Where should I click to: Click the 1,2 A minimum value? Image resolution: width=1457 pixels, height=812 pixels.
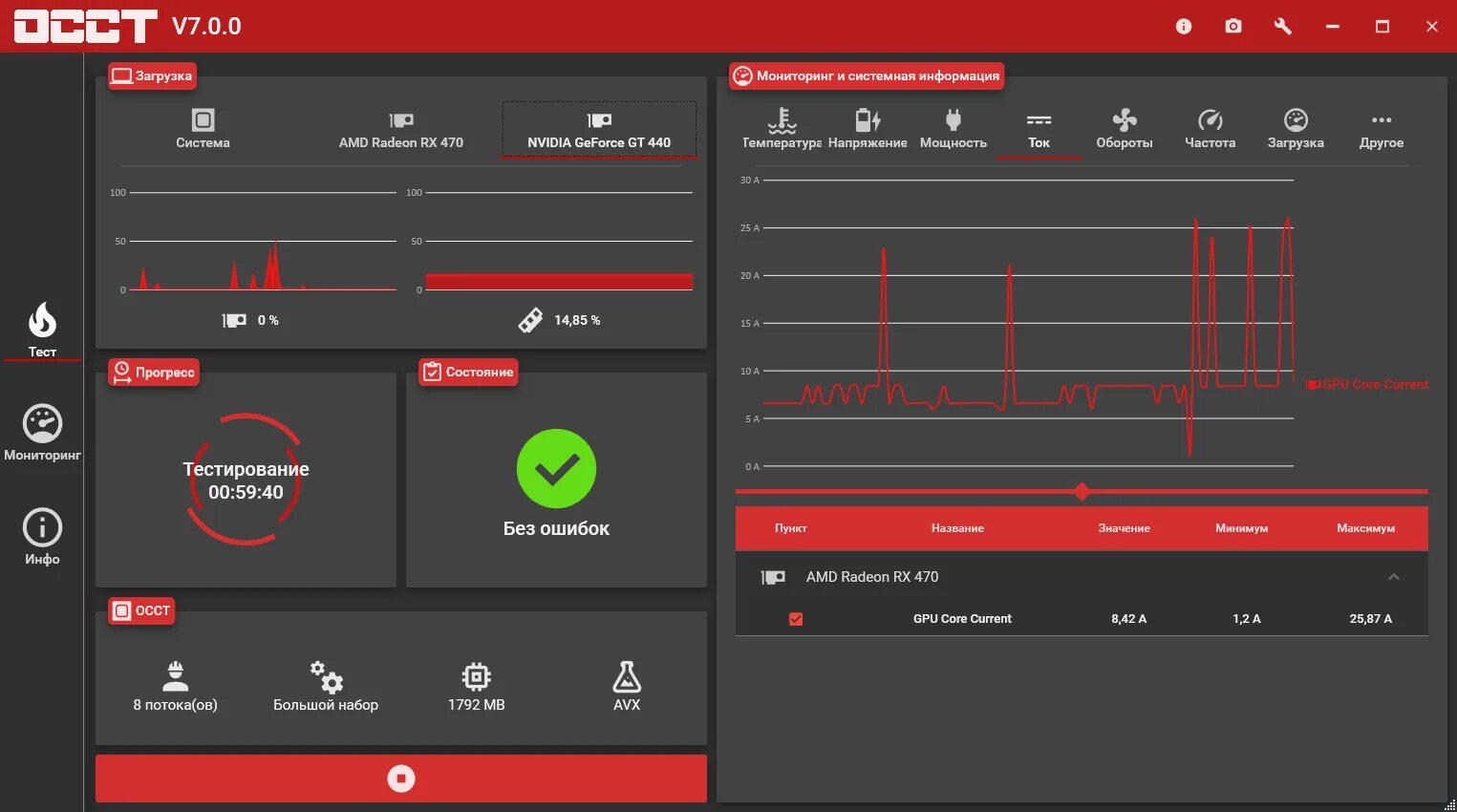1246,619
